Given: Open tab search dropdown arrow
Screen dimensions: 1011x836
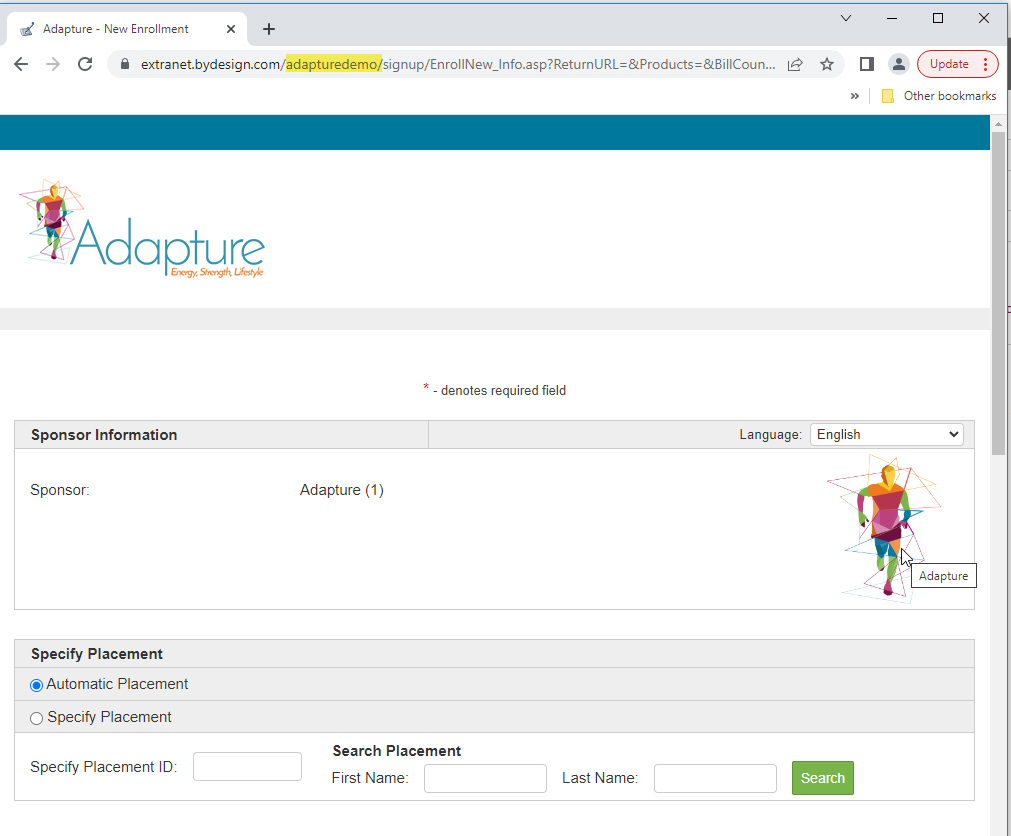Looking at the screenshot, I should point(846,18).
